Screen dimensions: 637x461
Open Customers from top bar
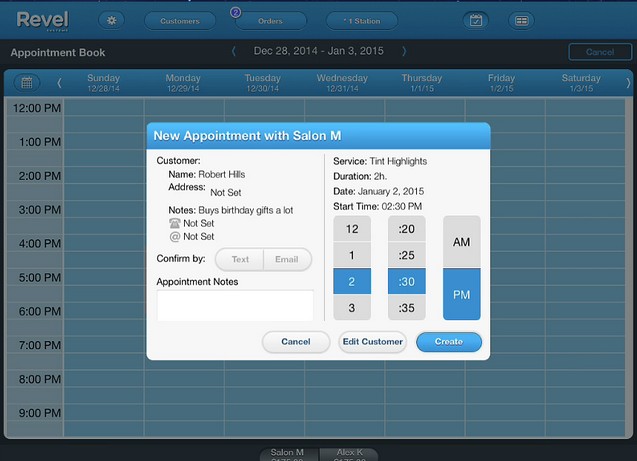click(x=180, y=21)
